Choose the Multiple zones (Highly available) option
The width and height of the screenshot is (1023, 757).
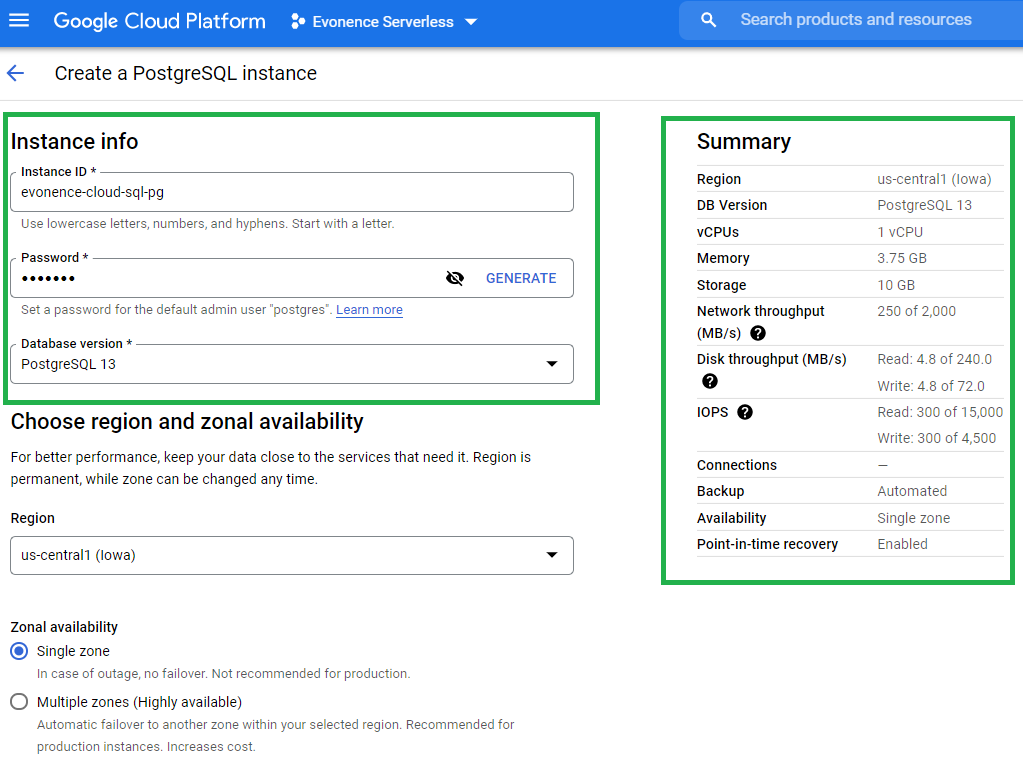click(18, 702)
